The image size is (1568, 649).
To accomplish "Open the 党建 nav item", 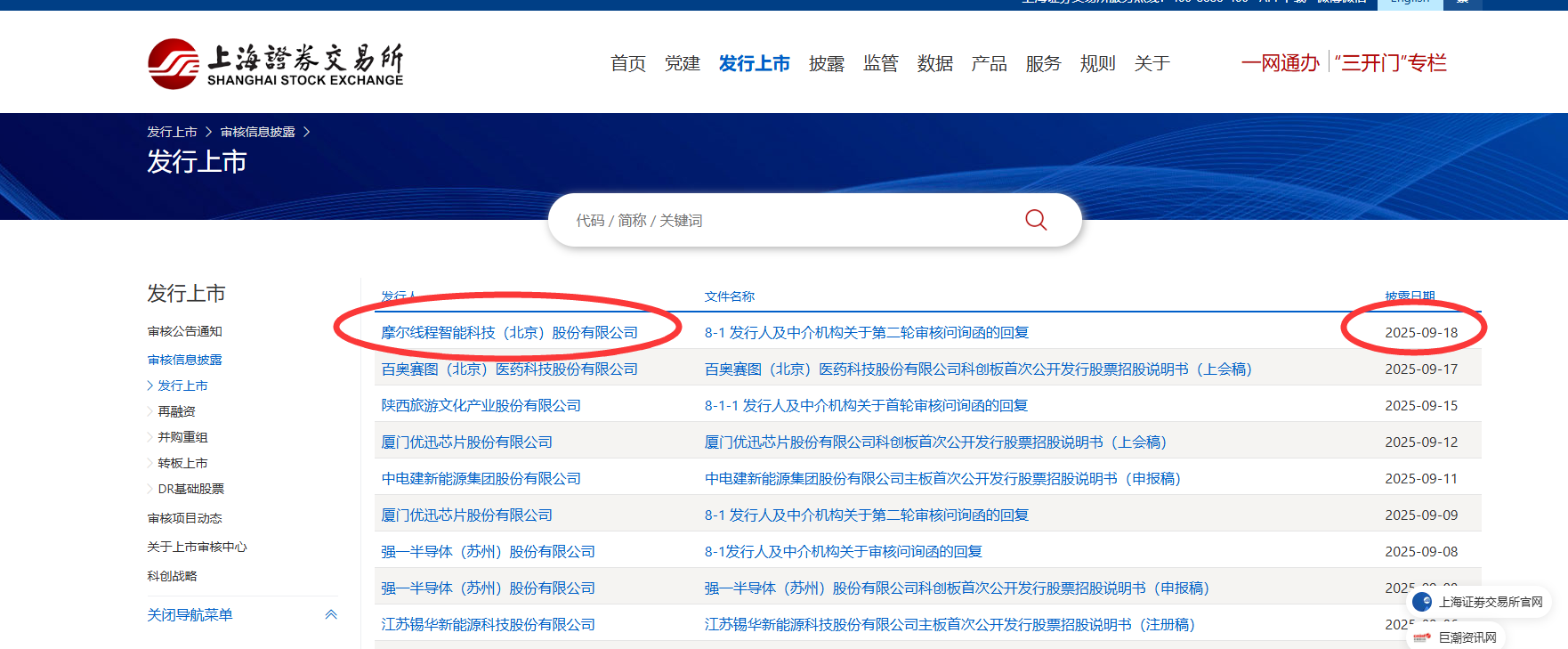I will tap(683, 63).
